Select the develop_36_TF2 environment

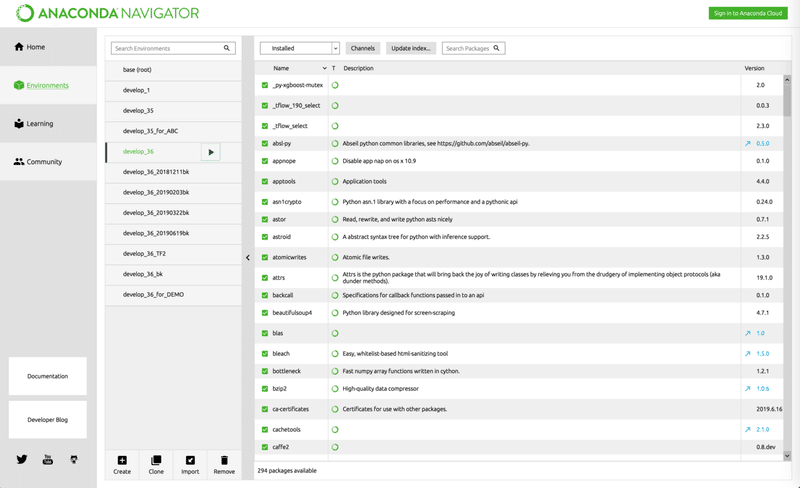[x=173, y=254]
